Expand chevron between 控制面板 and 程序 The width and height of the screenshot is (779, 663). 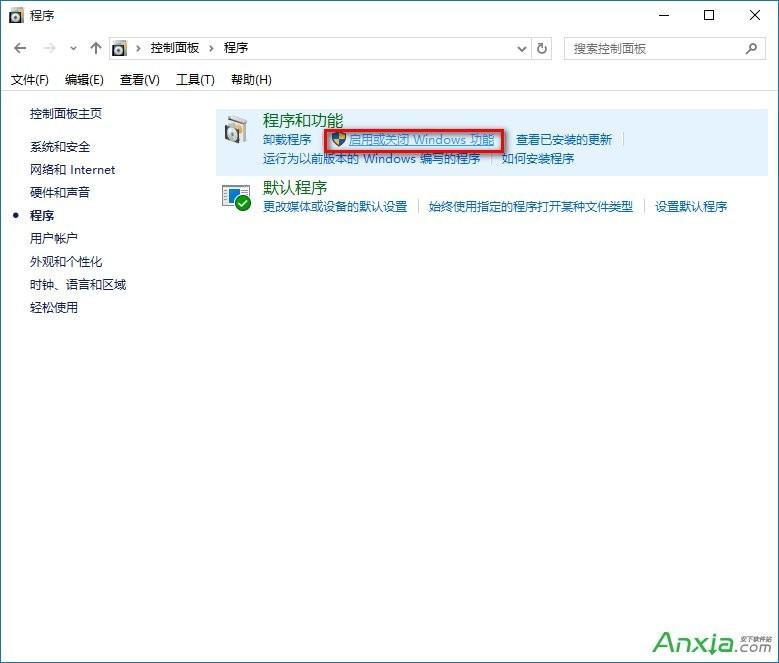[x=211, y=49]
